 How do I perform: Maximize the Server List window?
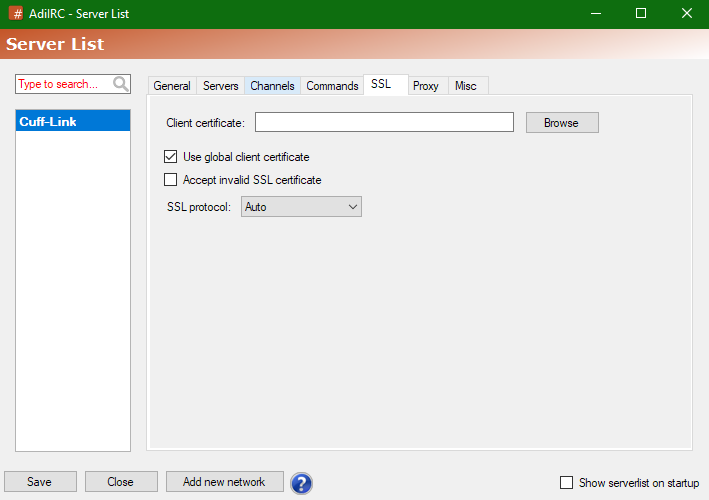[641, 14]
